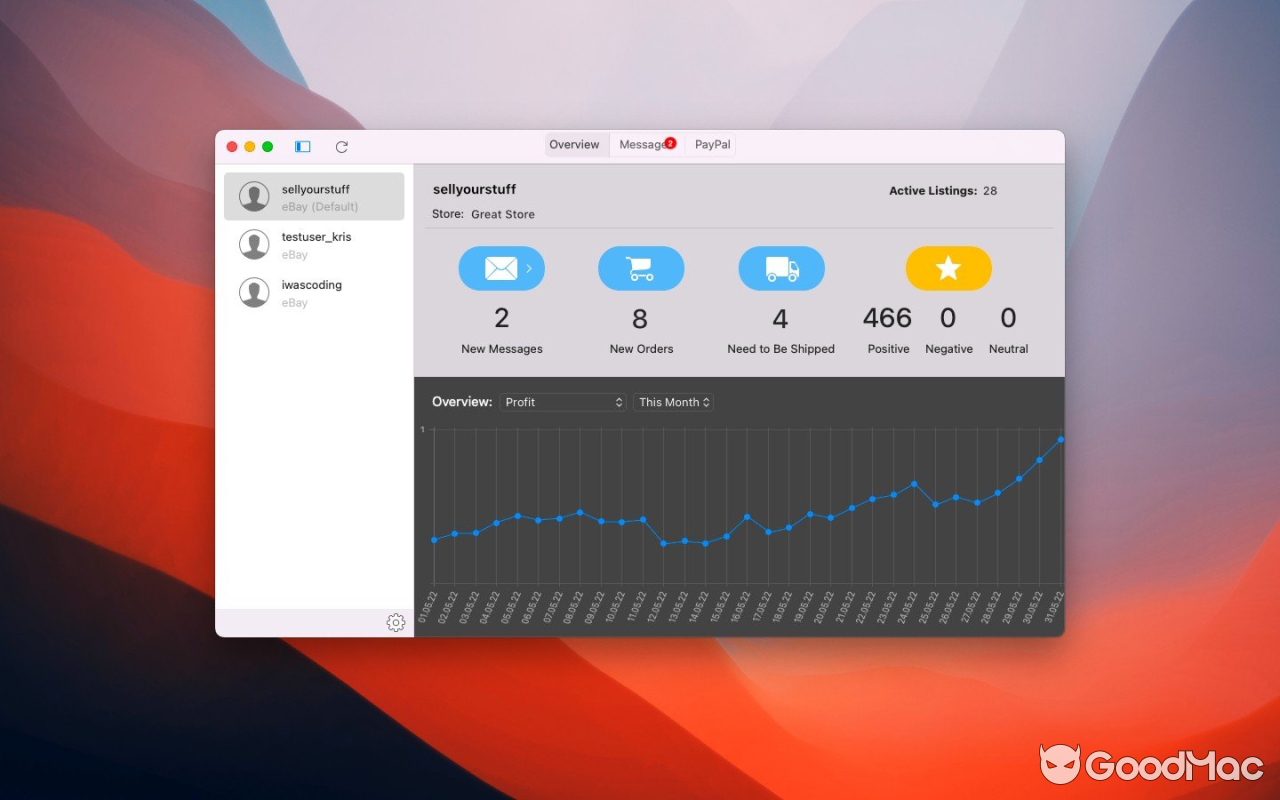Click the shipping truck icon

781,268
